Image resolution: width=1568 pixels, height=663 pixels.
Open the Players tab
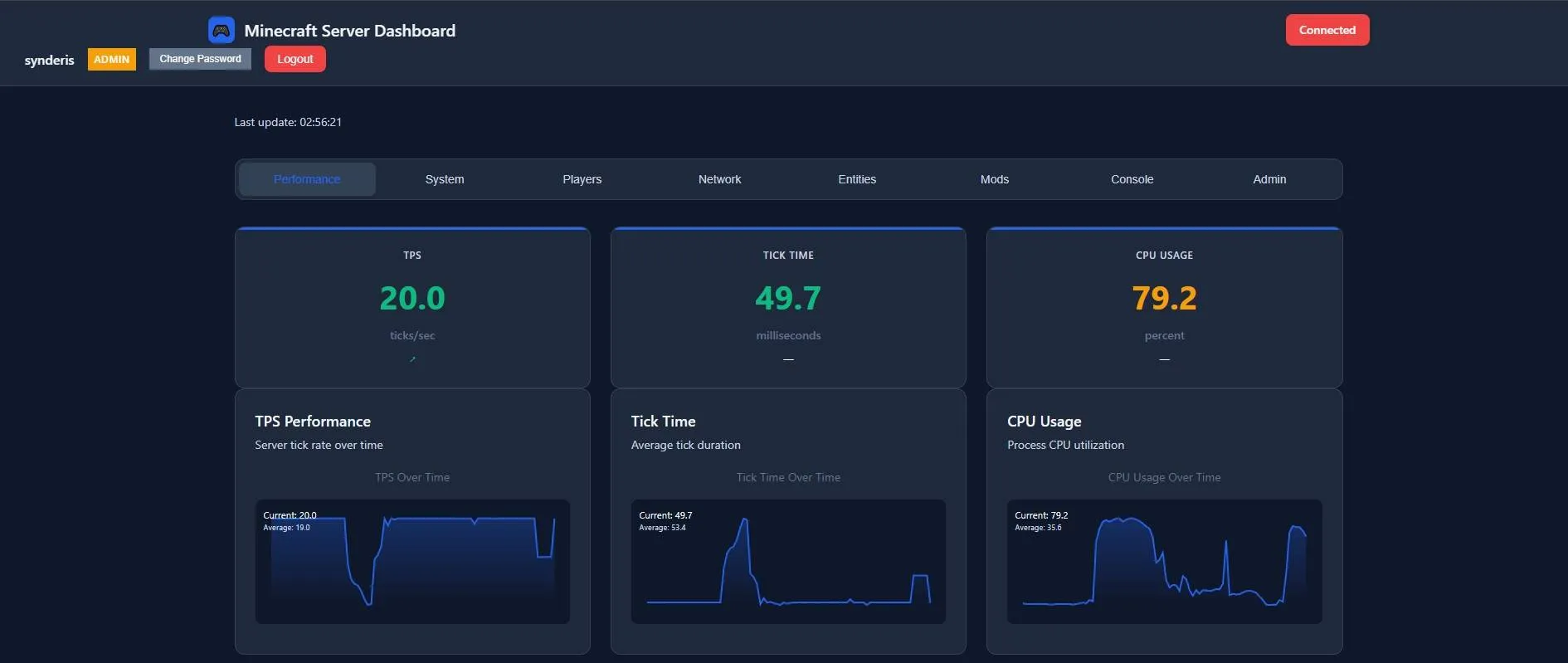click(582, 179)
